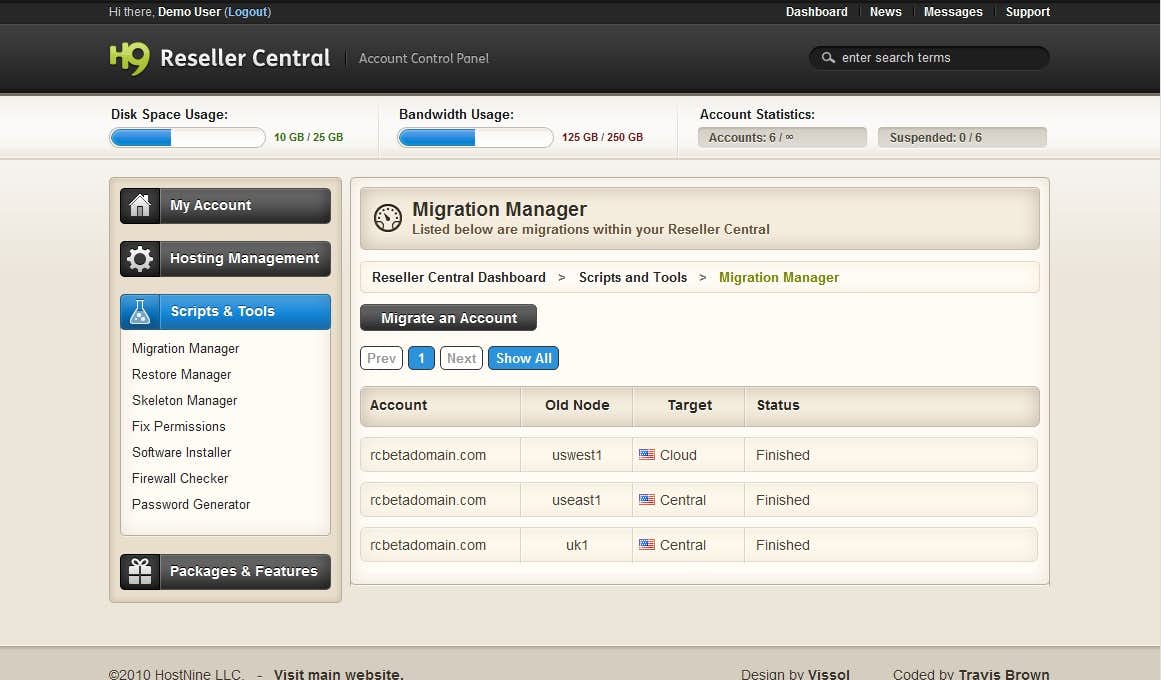Screen dimensions: 1161x680
Task: Click the gift icon for Packages & Features
Action: [x=140, y=572]
